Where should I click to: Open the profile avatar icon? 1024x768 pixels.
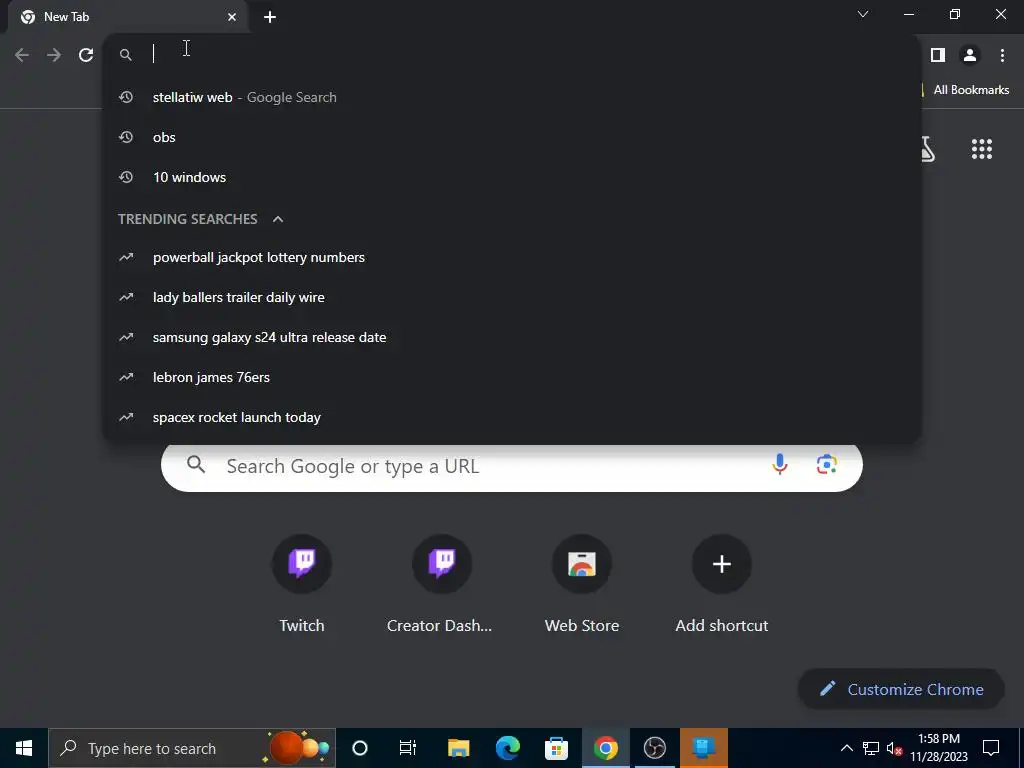[970, 55]
